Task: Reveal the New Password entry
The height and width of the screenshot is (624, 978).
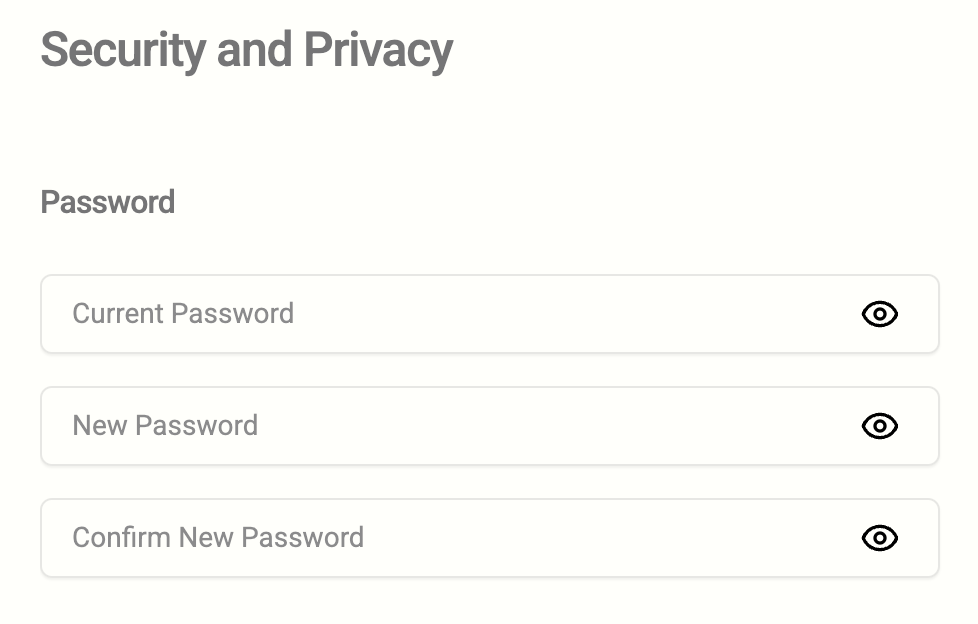Action: pyautogui.click(x=879, y=426)
